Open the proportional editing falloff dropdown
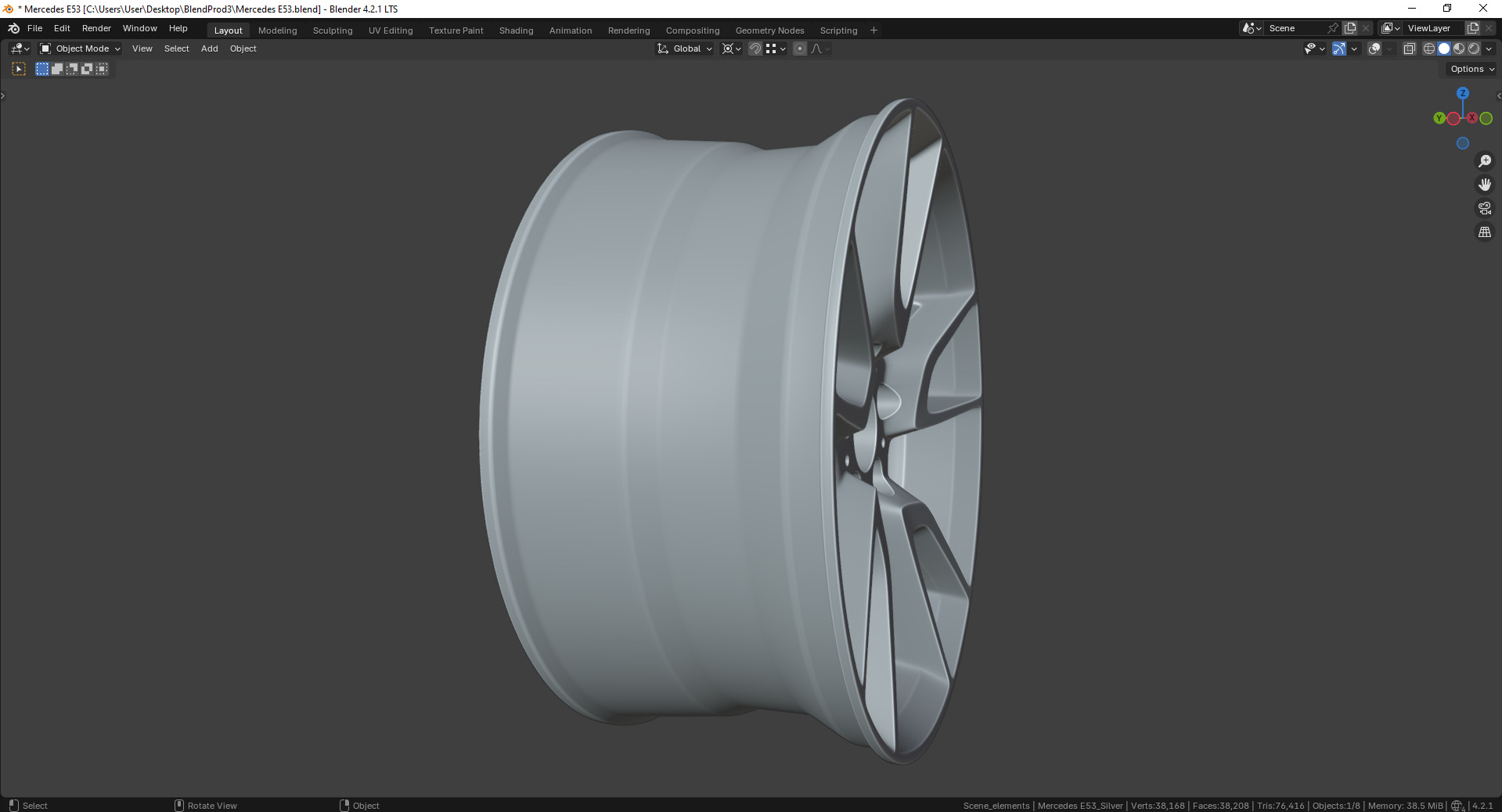 click(x=821, y=49)
